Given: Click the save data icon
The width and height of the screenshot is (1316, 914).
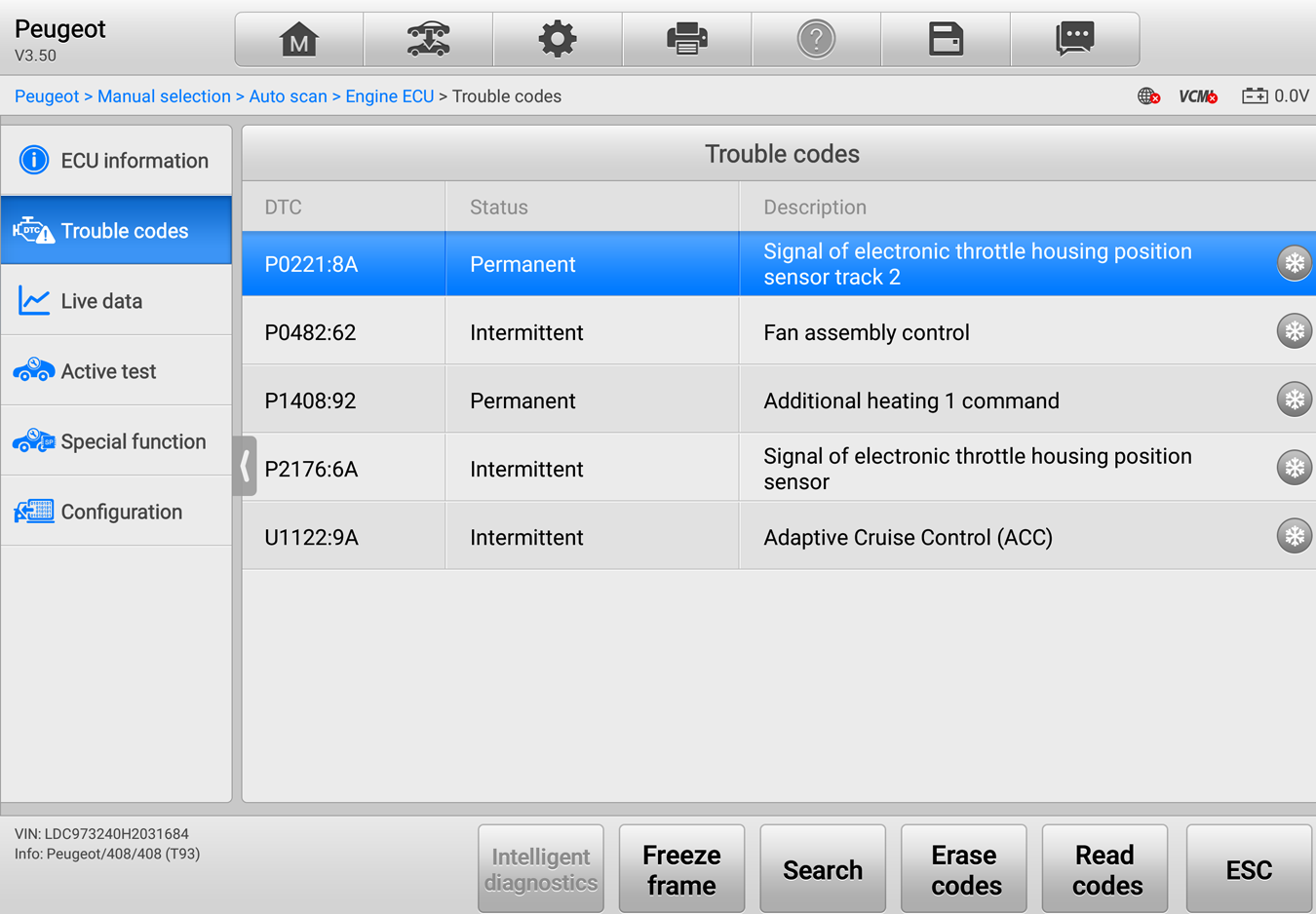Looking at the screenshot, I should (945, 38).
